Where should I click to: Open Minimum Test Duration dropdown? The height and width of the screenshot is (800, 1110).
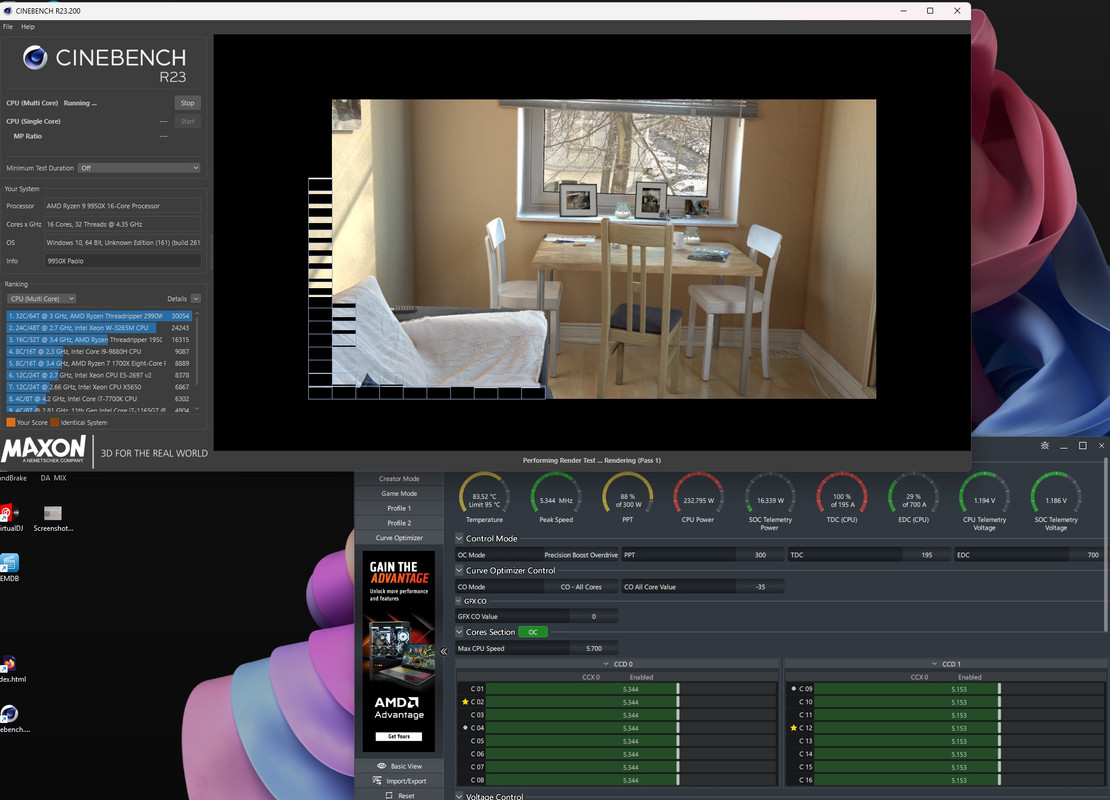pyautogui.click(x=139, y=168)
